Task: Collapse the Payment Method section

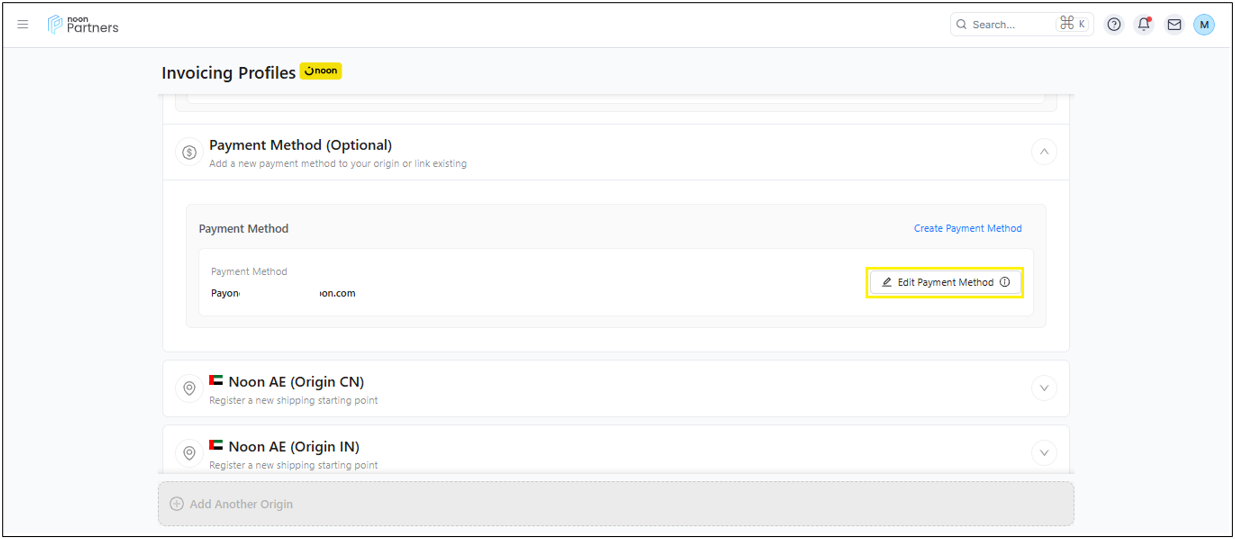Action: (1043, 152)
